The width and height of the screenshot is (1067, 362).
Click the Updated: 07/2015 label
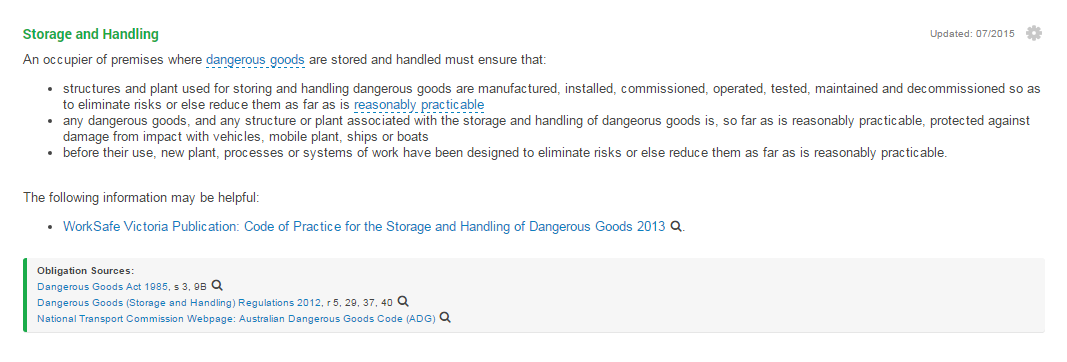(972, 34)
